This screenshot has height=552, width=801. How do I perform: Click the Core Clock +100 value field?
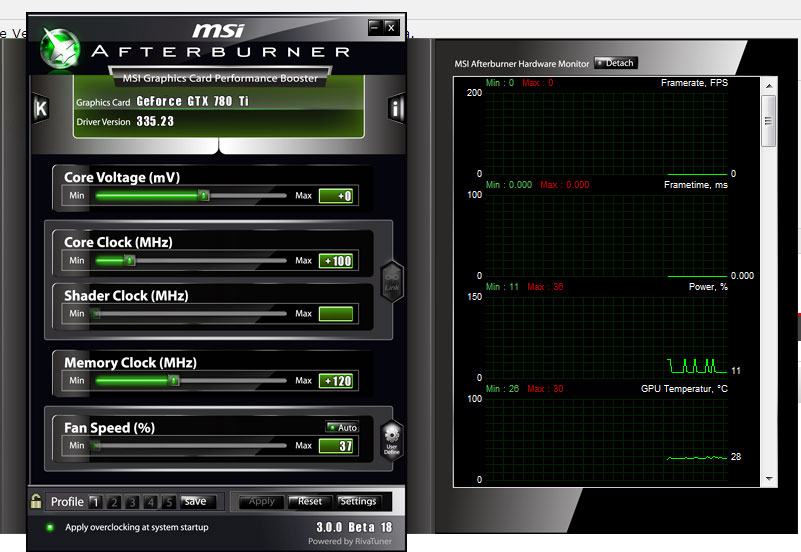click(x=336, y=261)
